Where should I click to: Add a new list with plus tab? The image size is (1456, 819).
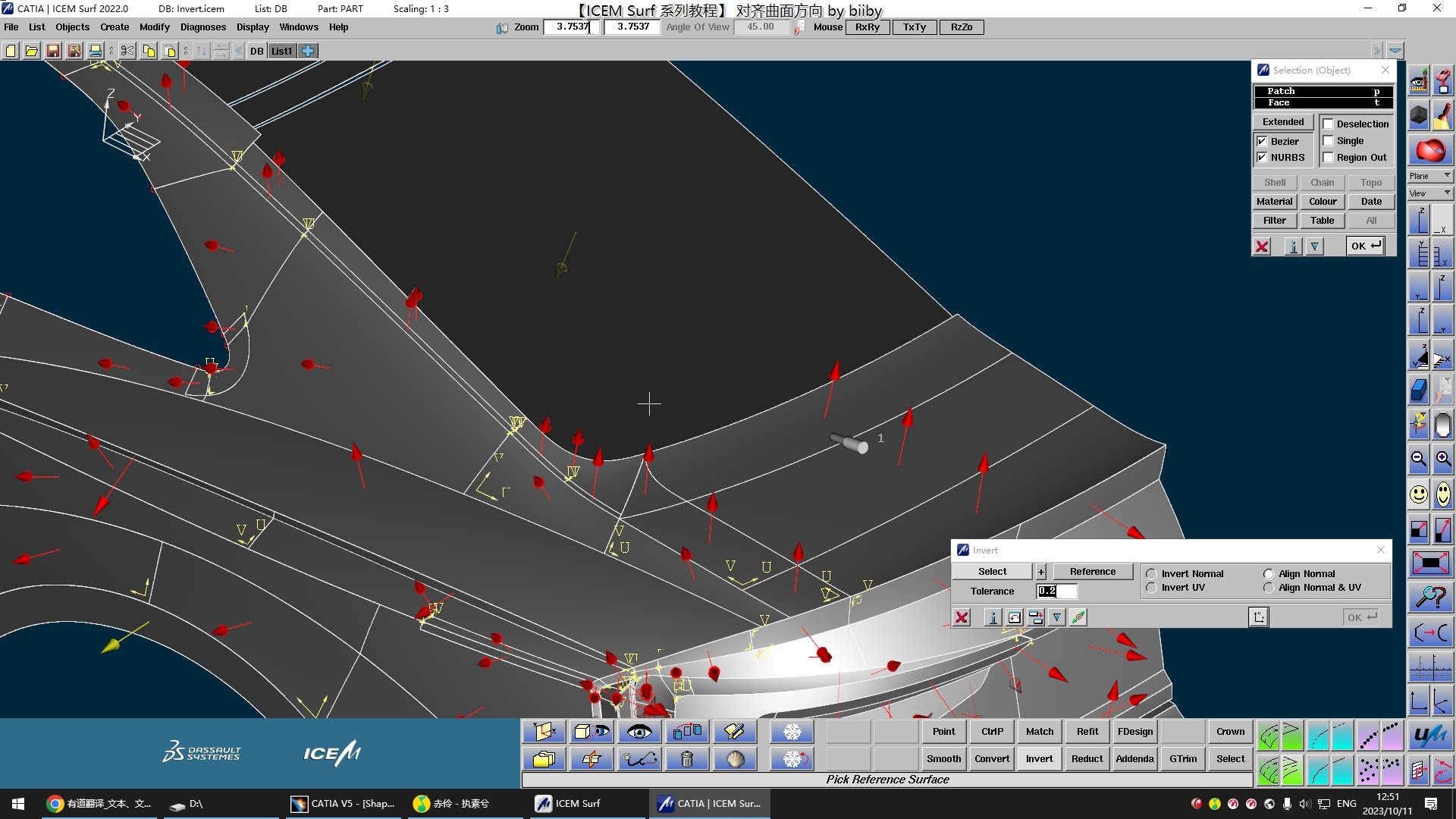(x=308, y=51)
